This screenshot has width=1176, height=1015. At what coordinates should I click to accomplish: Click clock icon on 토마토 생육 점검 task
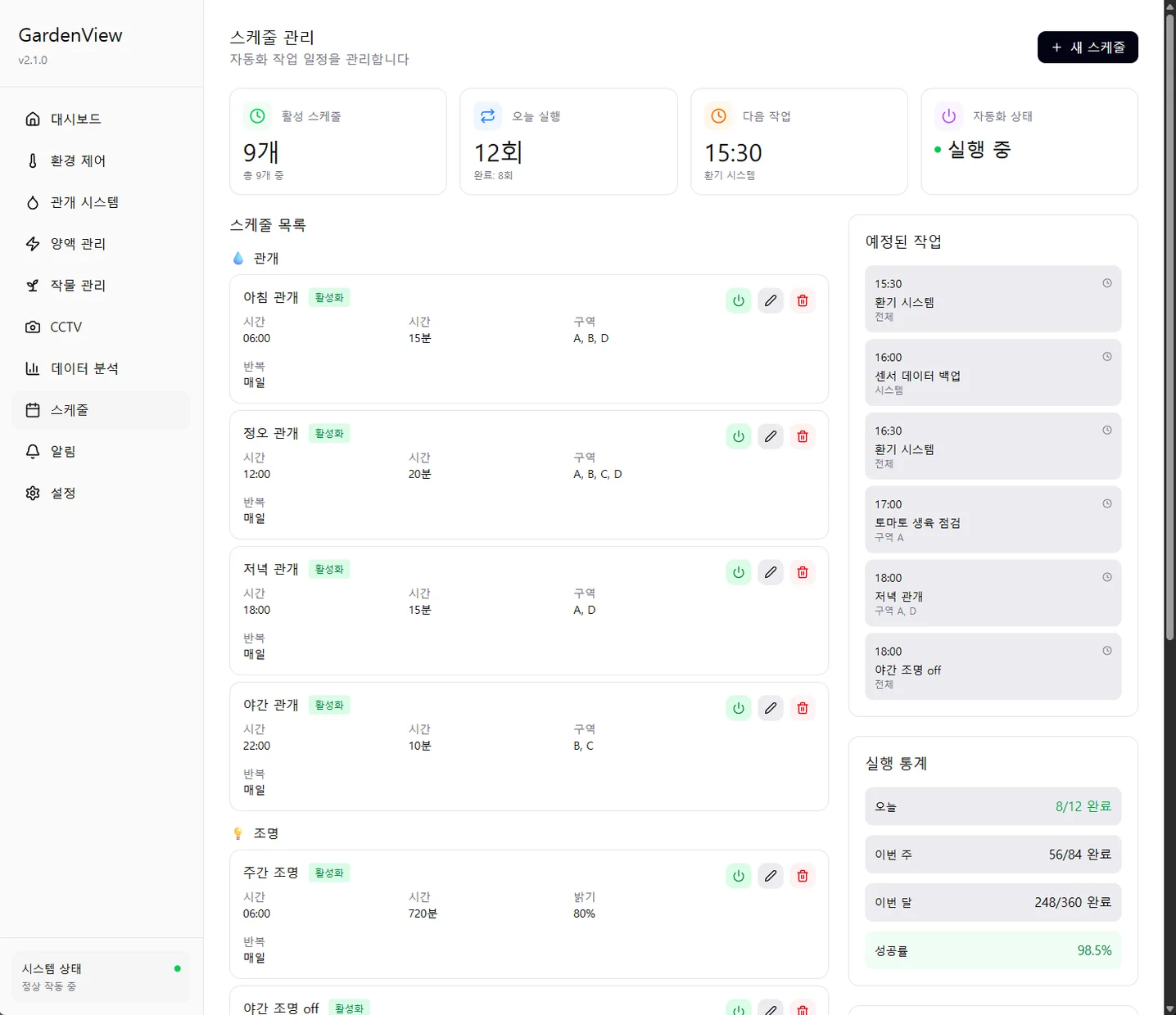click(x=1107, y=503)
